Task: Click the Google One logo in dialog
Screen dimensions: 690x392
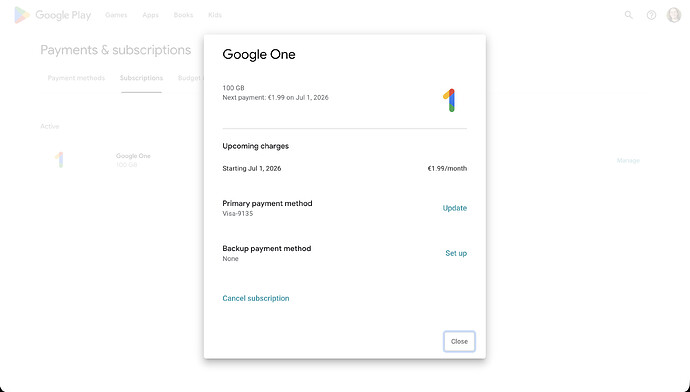Action: 449,100
